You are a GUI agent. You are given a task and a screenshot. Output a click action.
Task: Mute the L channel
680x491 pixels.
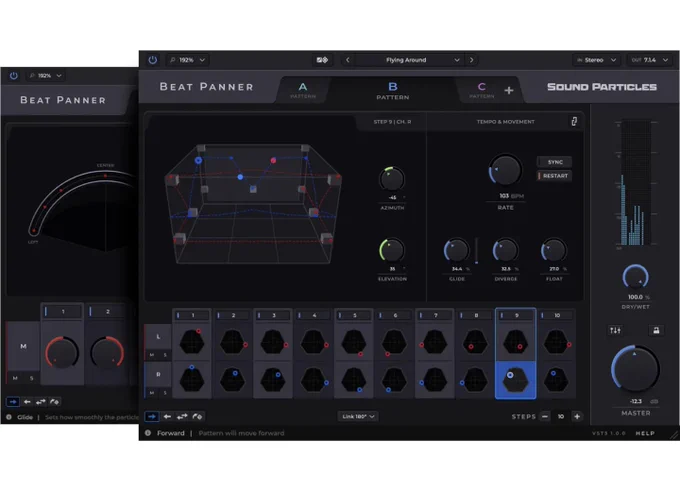[x=152, y=355]
